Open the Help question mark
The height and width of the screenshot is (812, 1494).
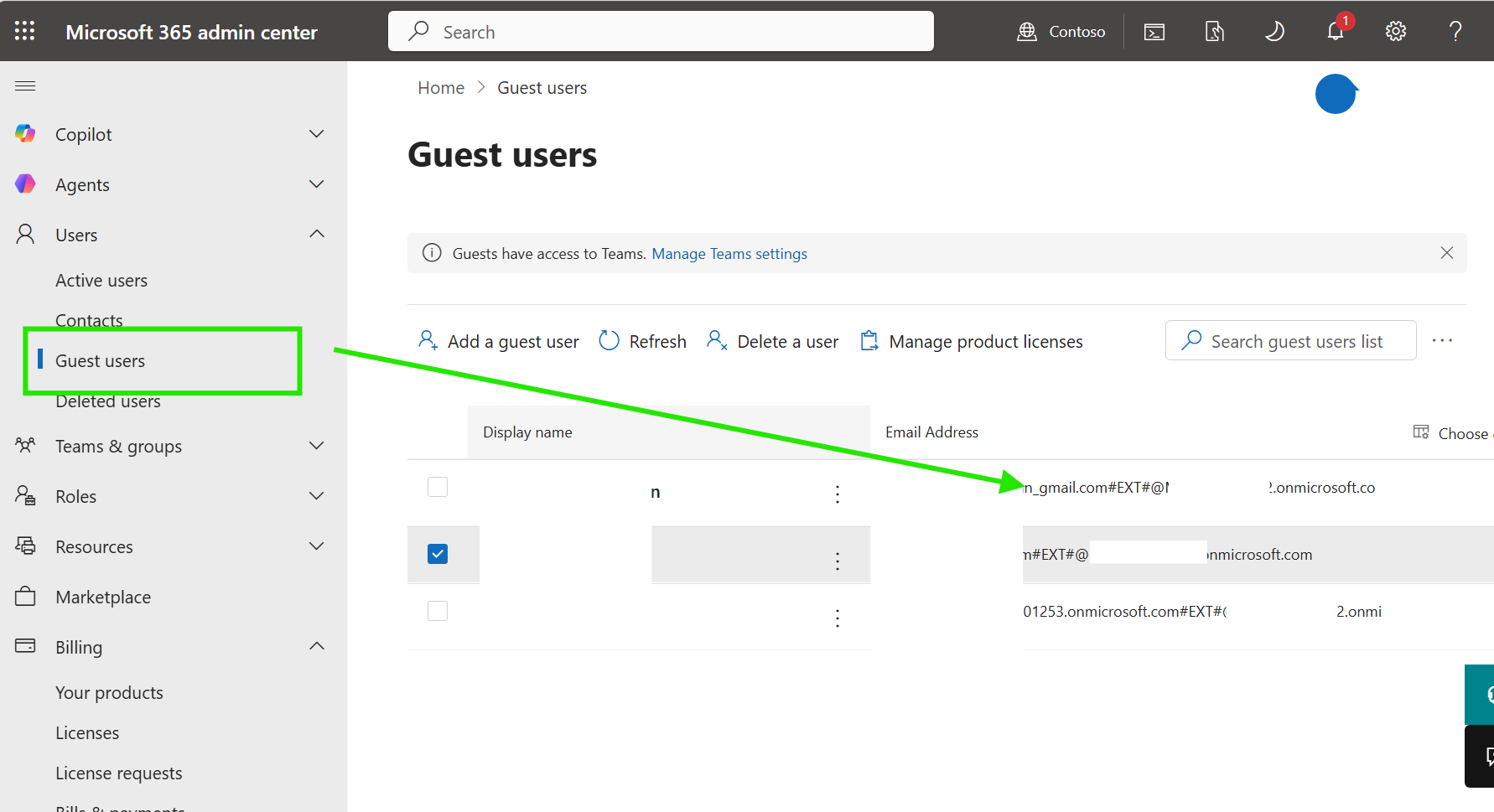coord(1455,32)
